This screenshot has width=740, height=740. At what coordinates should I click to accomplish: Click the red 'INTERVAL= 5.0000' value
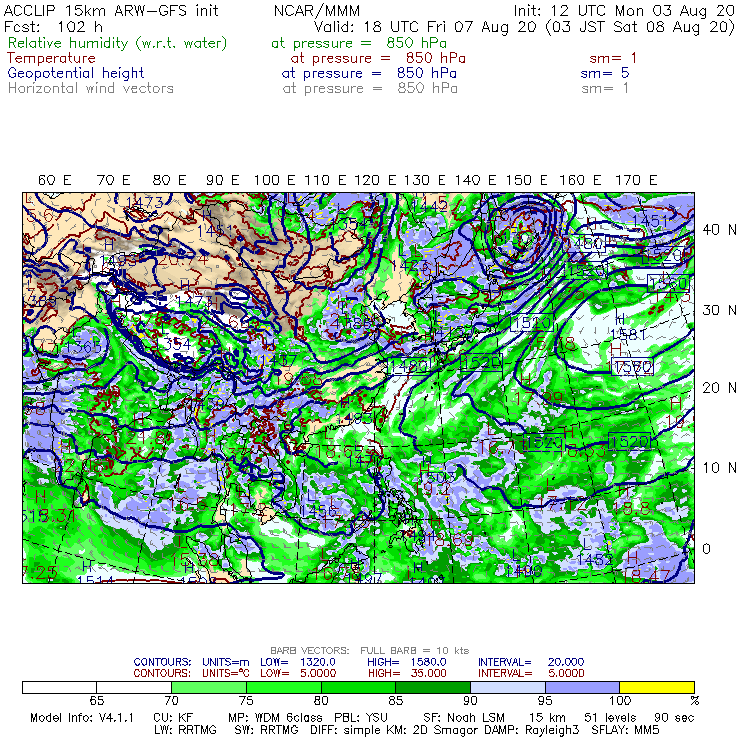coord(531,673)
